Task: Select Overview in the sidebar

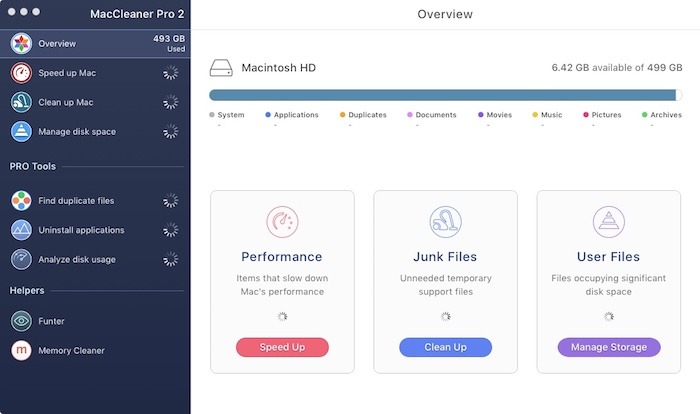Action: click(x=95, y=43)
